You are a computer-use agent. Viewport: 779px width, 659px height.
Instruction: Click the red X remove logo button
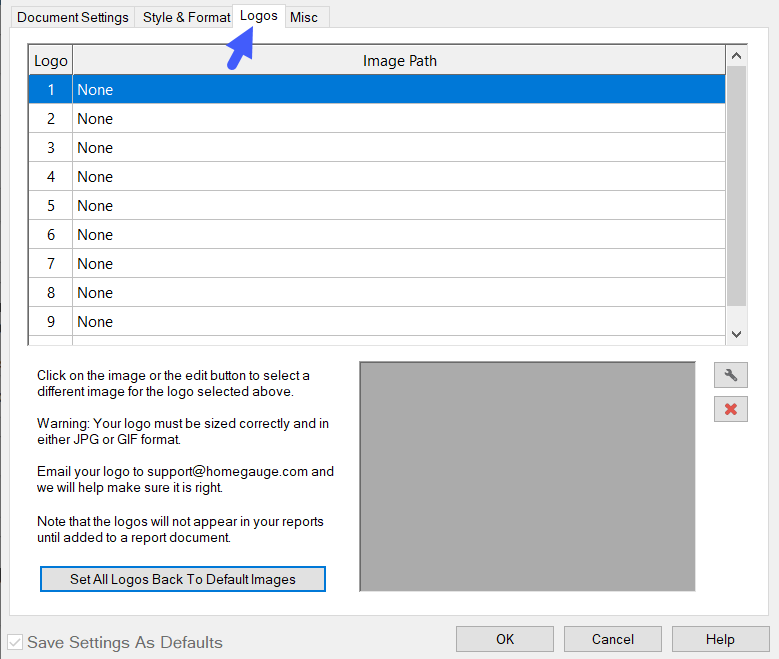pyautogui.click(x=730, y=409)
